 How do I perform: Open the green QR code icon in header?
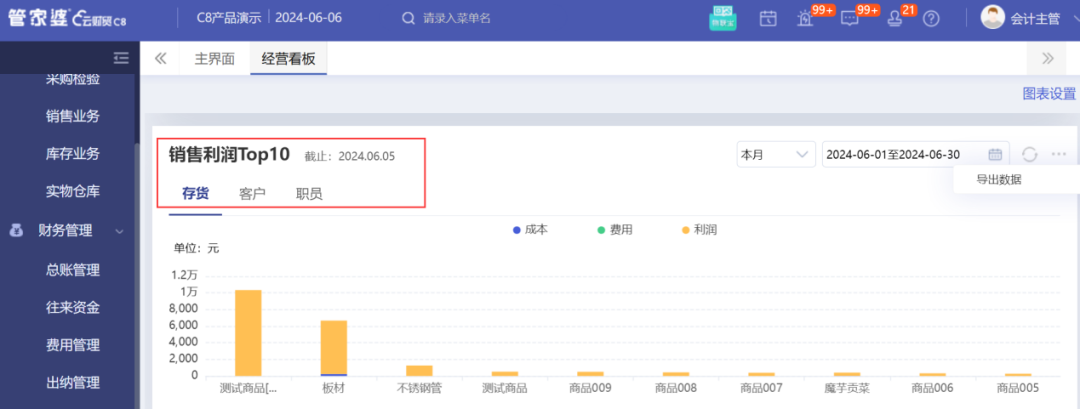tap(723, 18)
